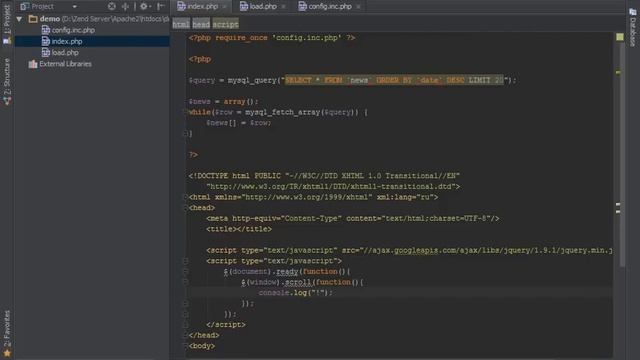Click the meta Content-Type tag line
640x360 pixels.
pyautogui.click(x=353, y=218)
